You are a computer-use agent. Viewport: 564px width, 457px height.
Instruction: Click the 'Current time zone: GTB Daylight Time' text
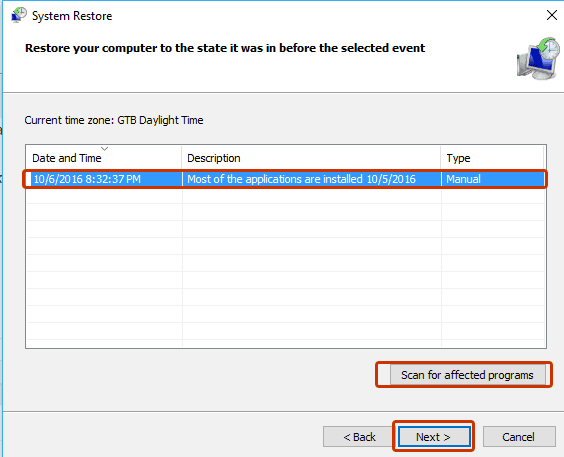pyautogui.click(x=114, y=120)
